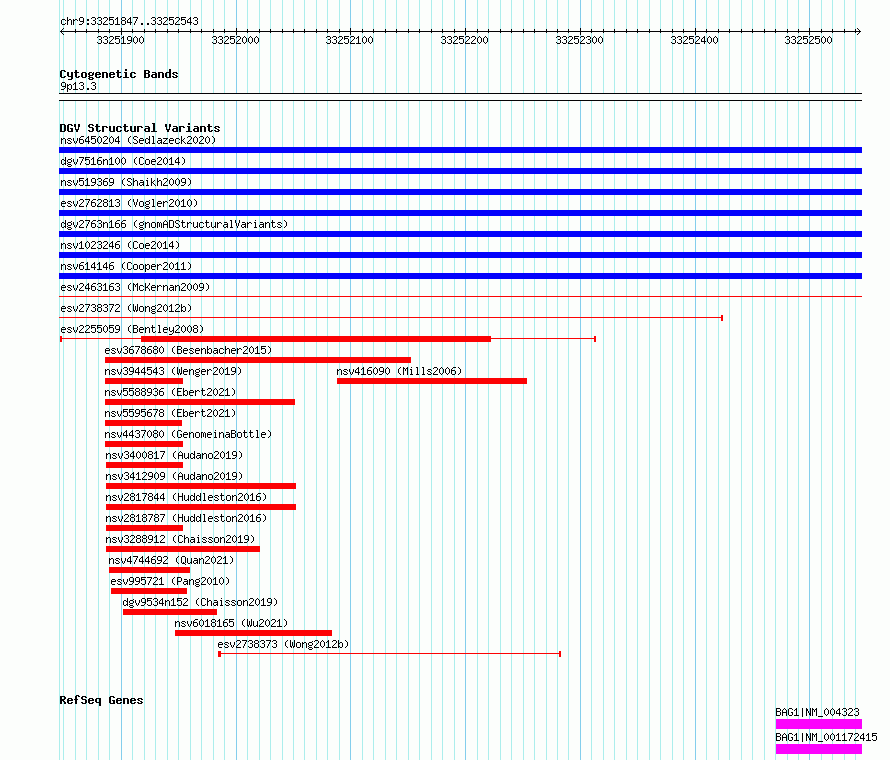This screenshot has height=760, width=890.
Task: Click the ruler's right arrow end
Action: coord(859,32)
